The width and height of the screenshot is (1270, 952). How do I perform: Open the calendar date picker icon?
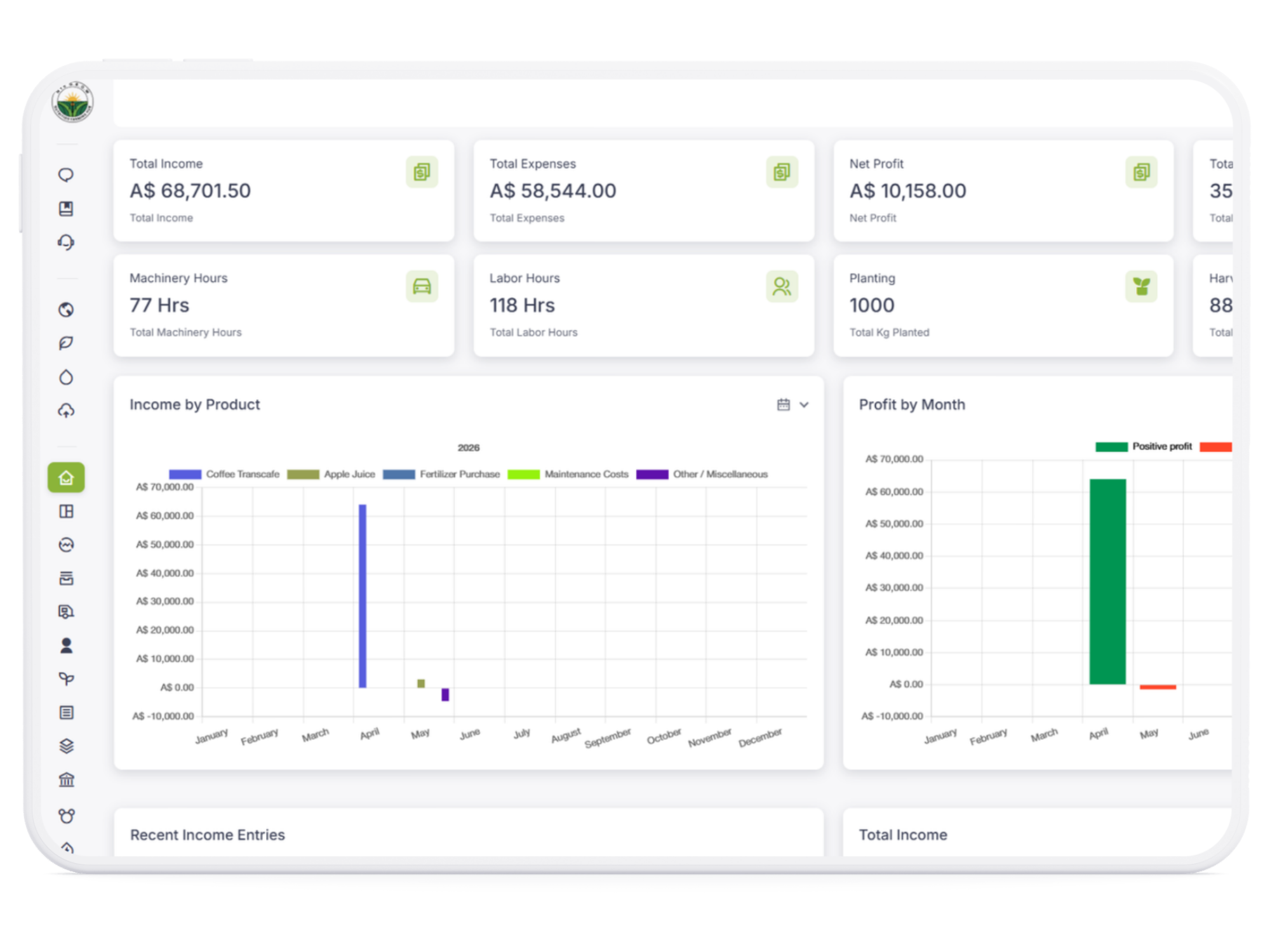784,405
